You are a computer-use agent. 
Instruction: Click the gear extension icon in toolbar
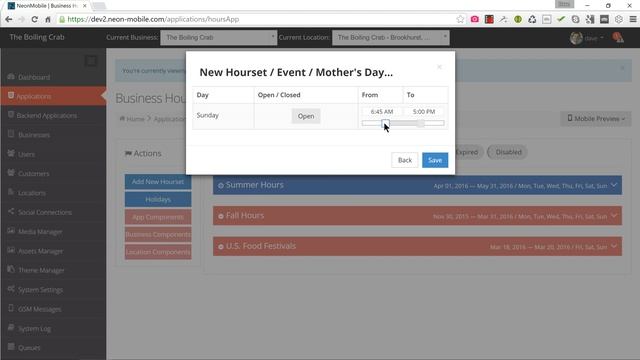point(619,19)
